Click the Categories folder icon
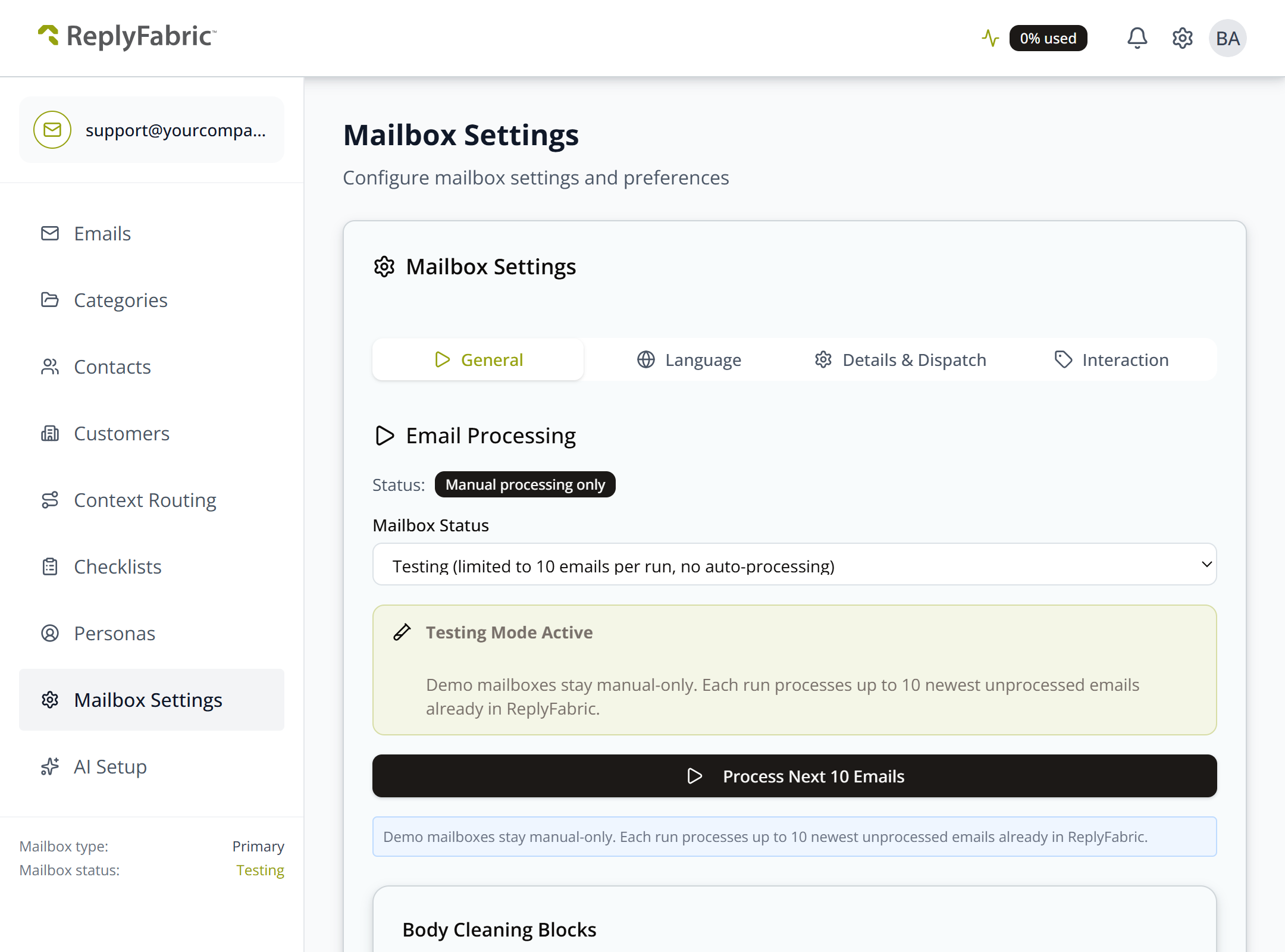 50,300
